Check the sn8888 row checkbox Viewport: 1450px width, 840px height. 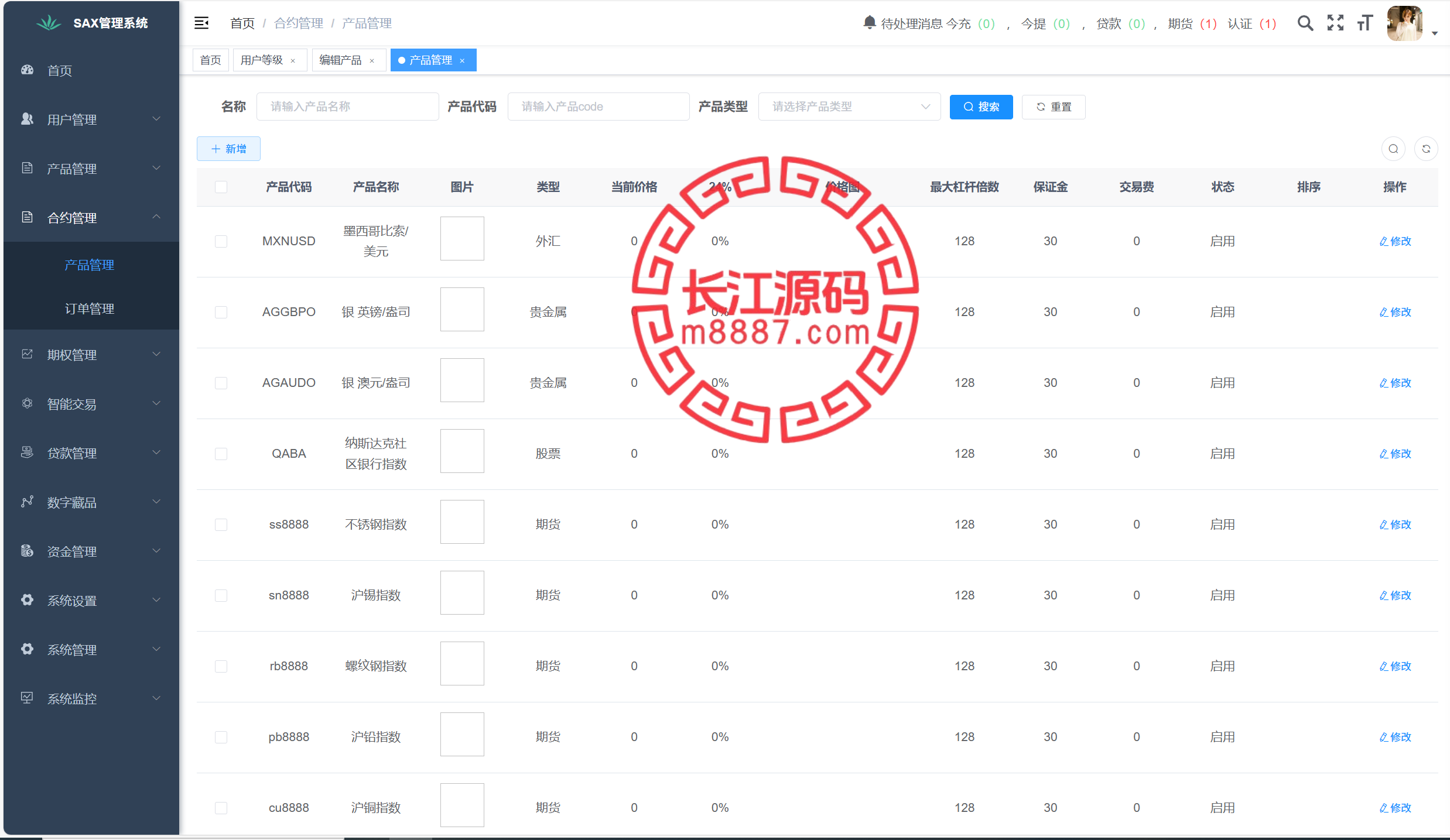pos(221,595)
